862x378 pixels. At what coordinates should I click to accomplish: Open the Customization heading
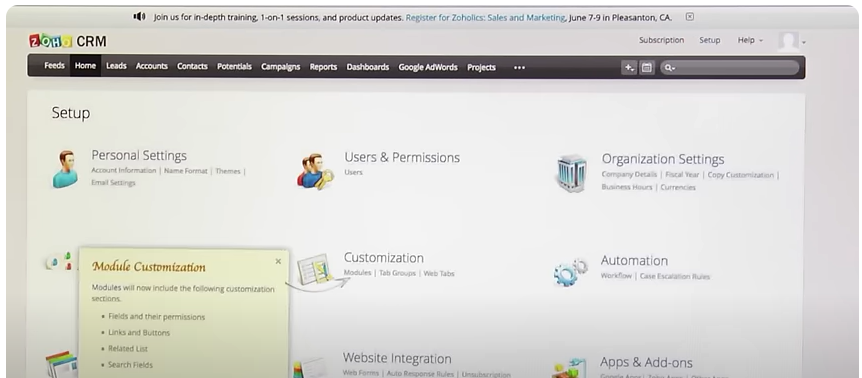pos(384,258)
